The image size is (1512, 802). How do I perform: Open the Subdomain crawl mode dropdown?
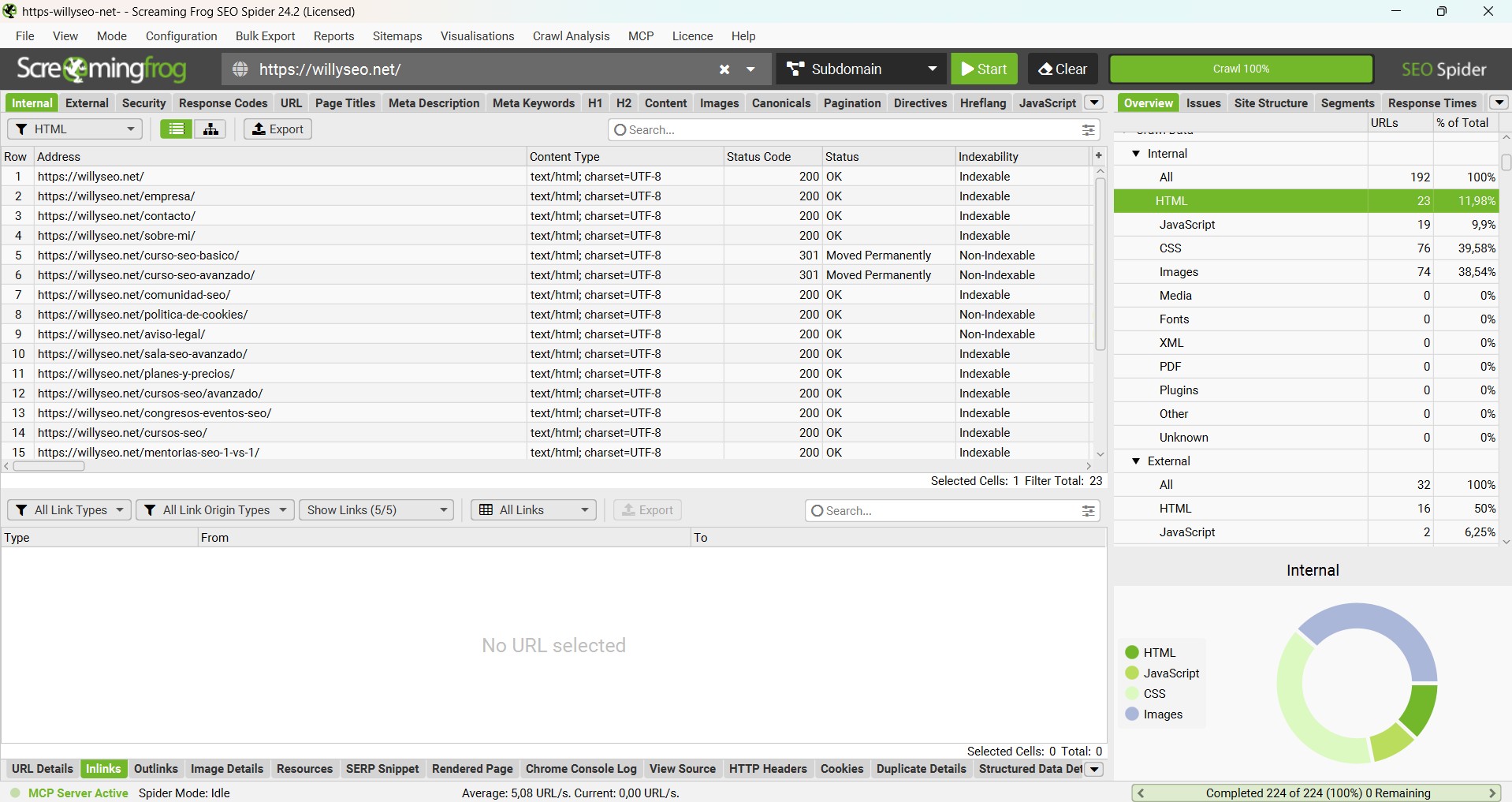click(861, 69)
